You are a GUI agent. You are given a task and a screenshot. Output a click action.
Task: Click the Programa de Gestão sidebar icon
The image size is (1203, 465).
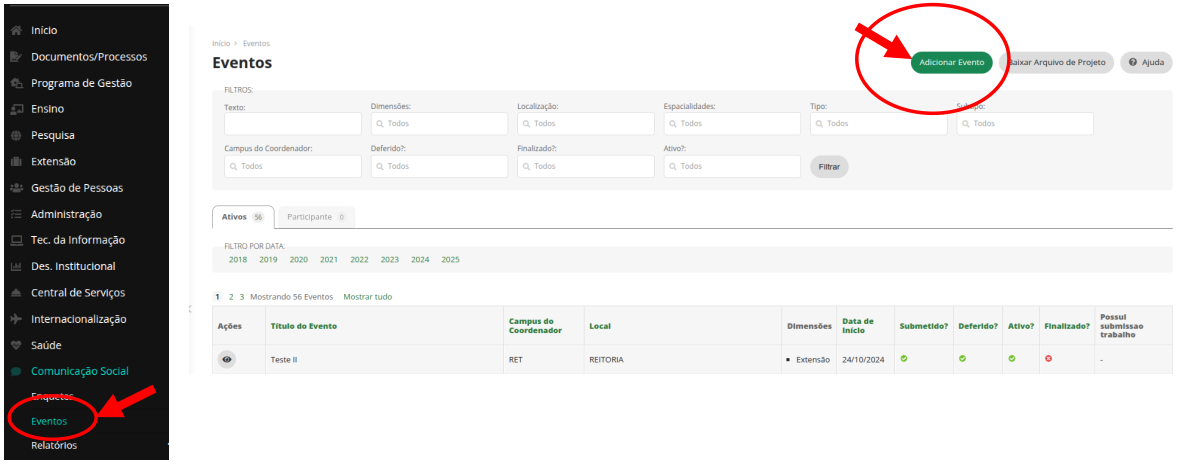click(x=16, y=83)
